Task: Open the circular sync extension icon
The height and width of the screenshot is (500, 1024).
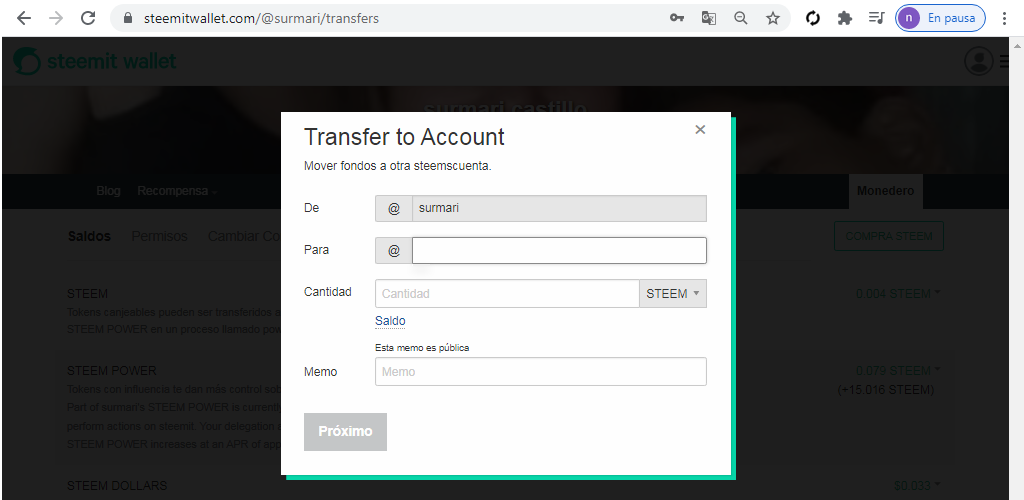Action: point(812,18)
